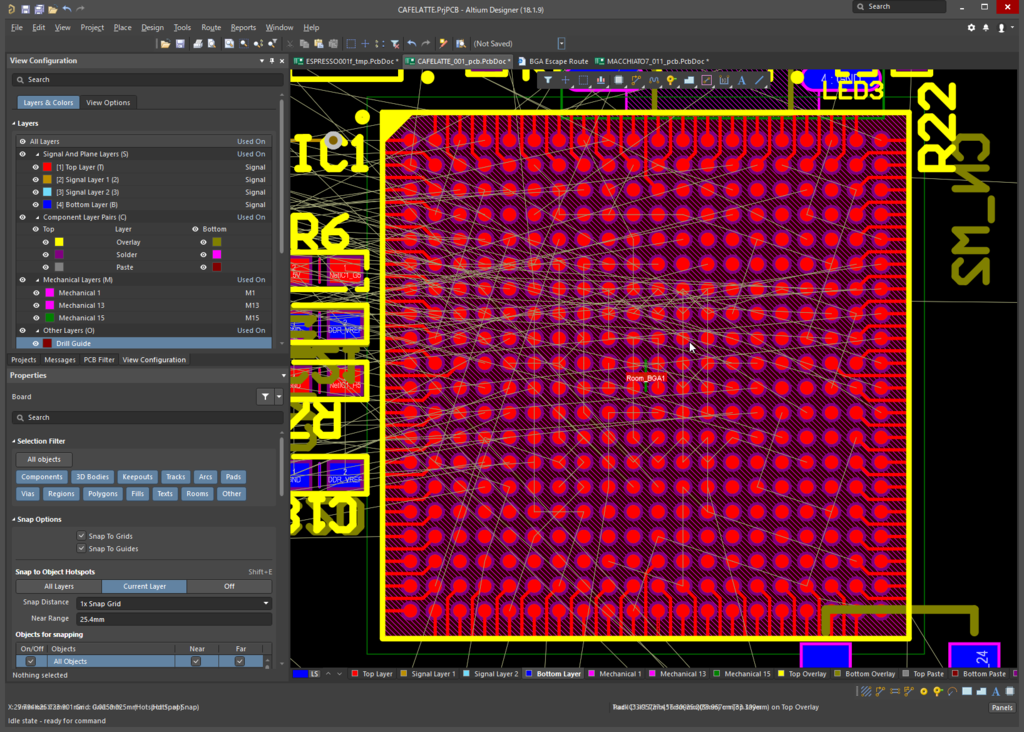Click the Place Arc icon in bottom toolbar
This screenshot has height=732, width=1024.
coord(952,692)
